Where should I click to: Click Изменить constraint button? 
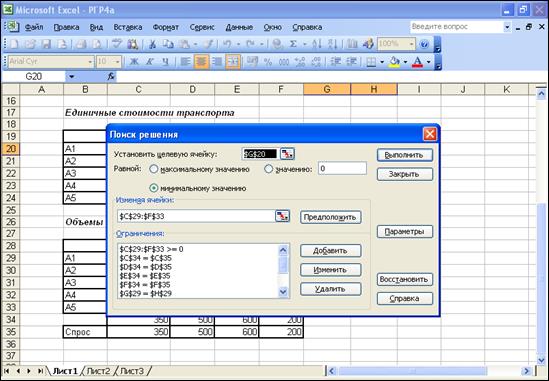point(331,270)
